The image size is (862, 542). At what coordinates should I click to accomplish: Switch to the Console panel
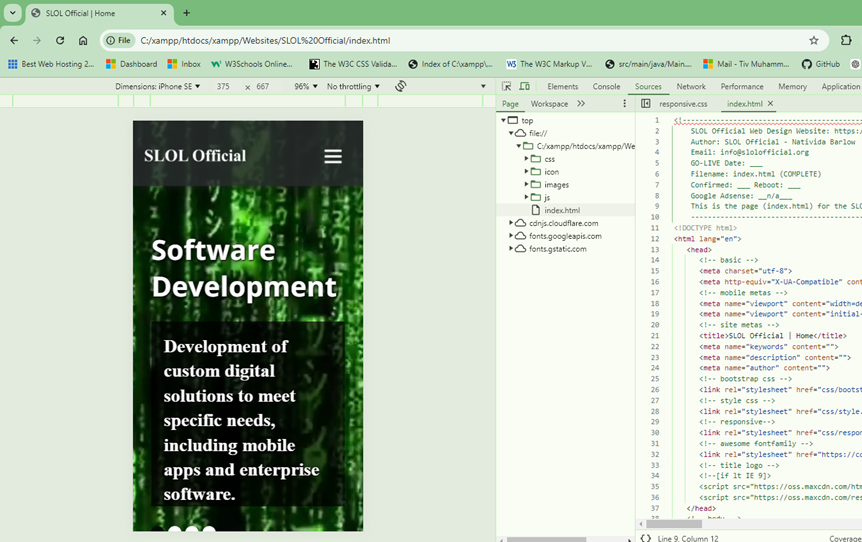point(606,86)
